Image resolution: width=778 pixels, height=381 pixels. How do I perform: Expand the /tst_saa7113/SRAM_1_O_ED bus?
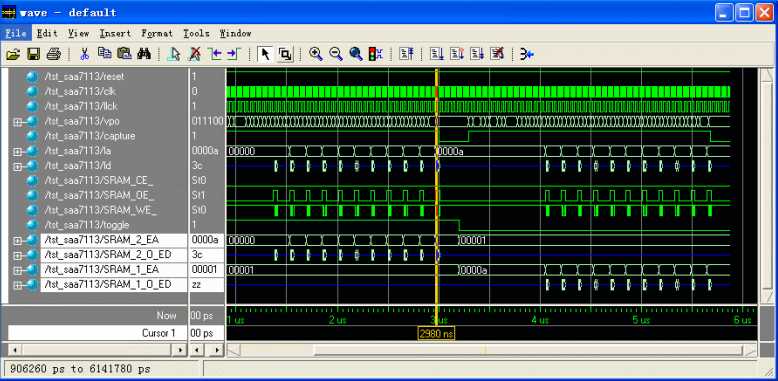pos(17,285)
